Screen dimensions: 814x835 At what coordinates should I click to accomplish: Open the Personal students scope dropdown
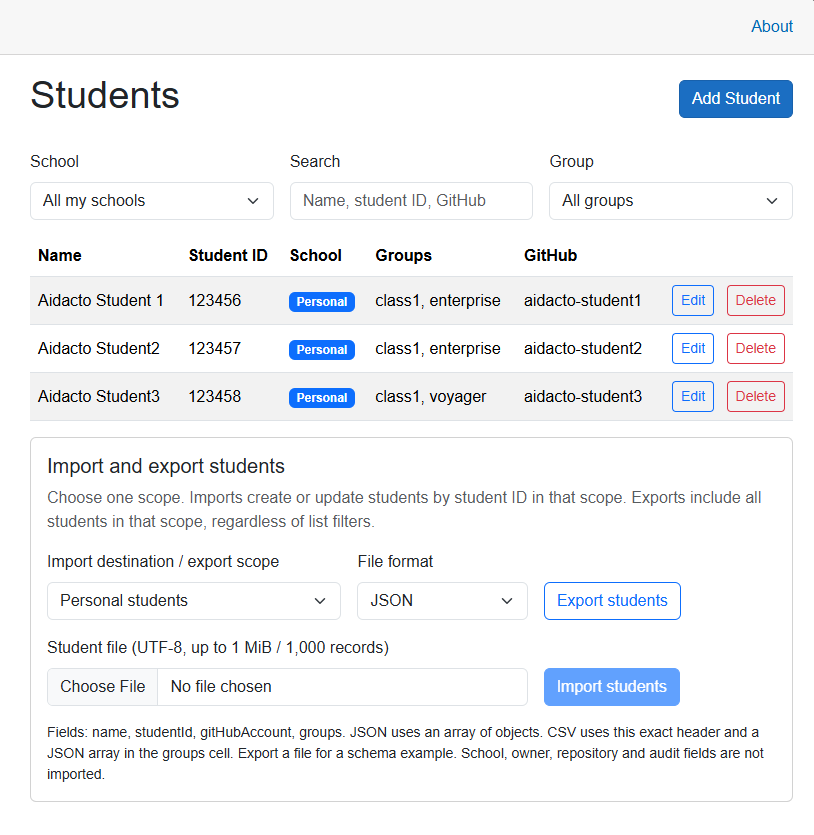[194, 601]
